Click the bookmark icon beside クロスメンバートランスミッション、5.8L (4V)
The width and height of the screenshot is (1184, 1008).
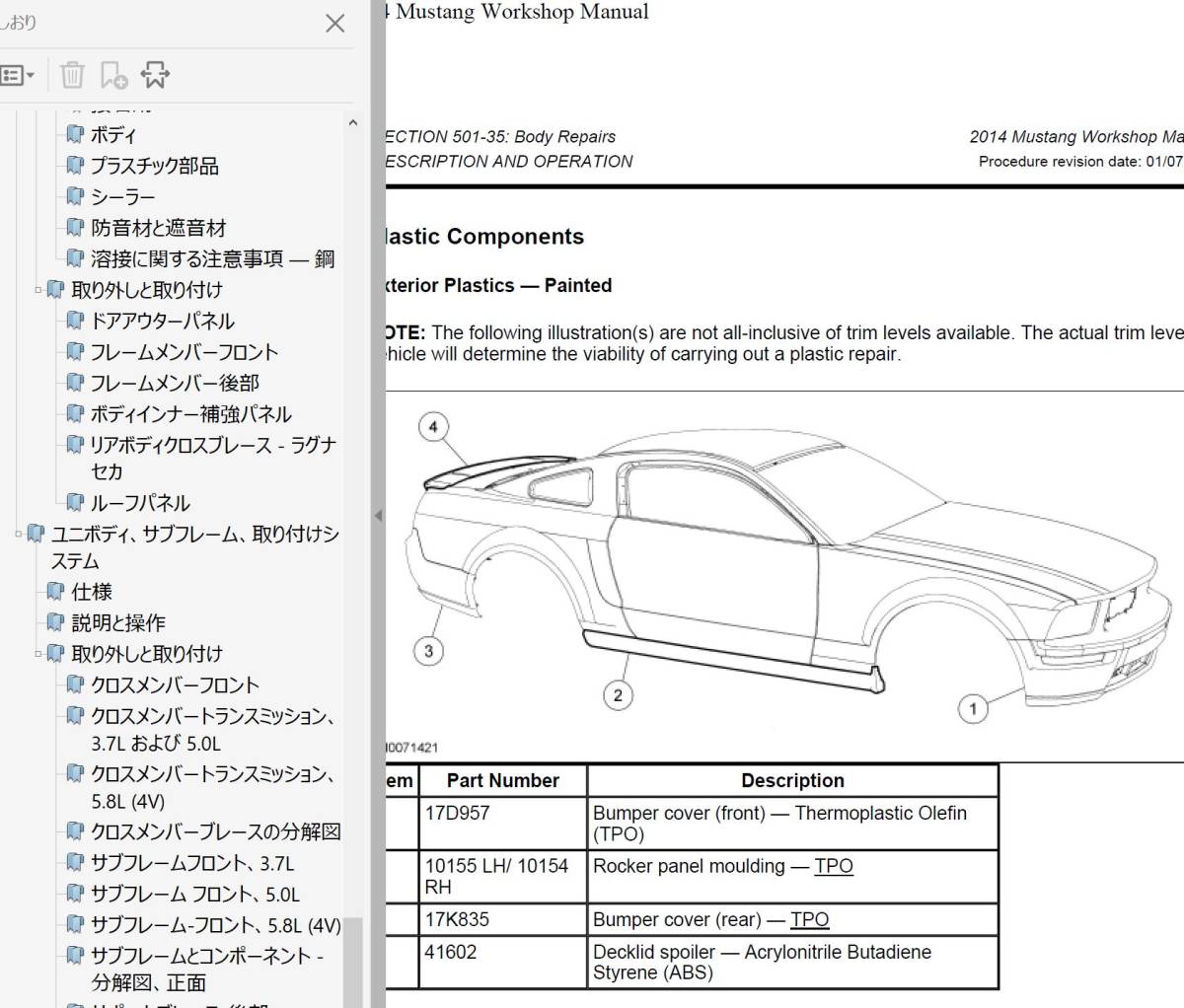pyautogui.click(x=75, y=773)
